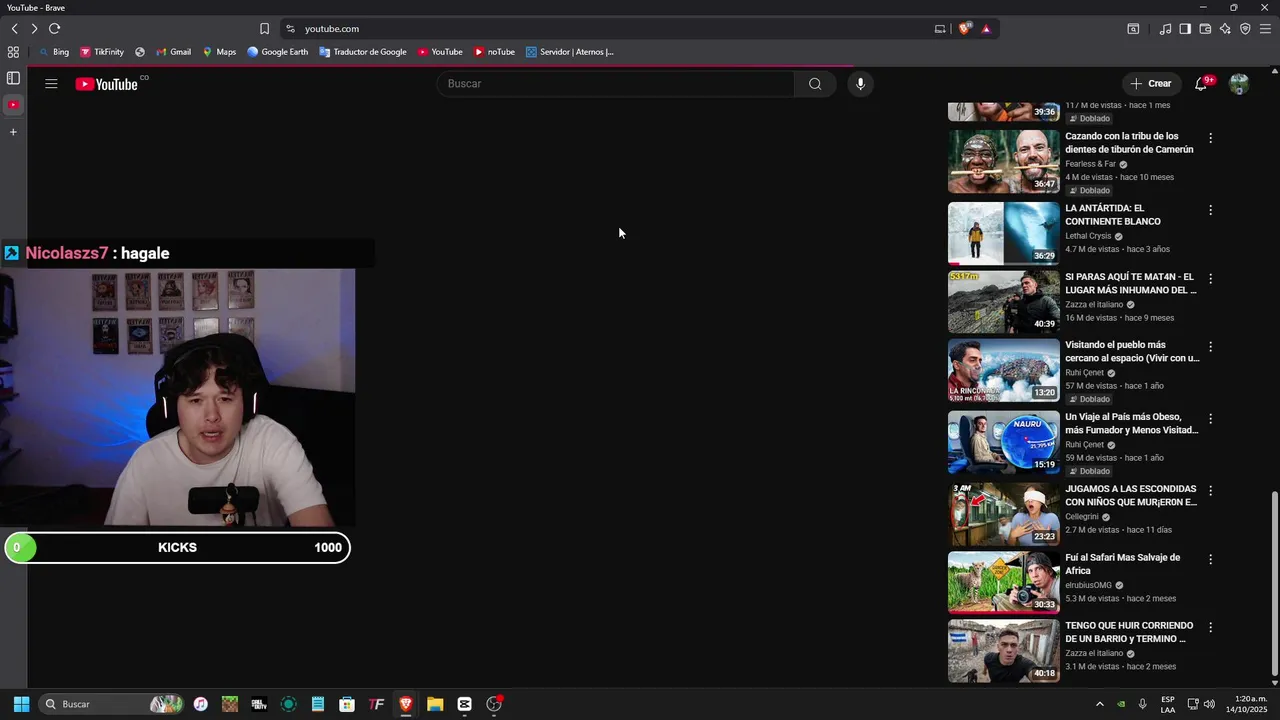Viewport: 1280px width, 720px height.
Task: Toggle the vertical tabs panel icon
Action: pyautogui.click(x=13, y=78)
